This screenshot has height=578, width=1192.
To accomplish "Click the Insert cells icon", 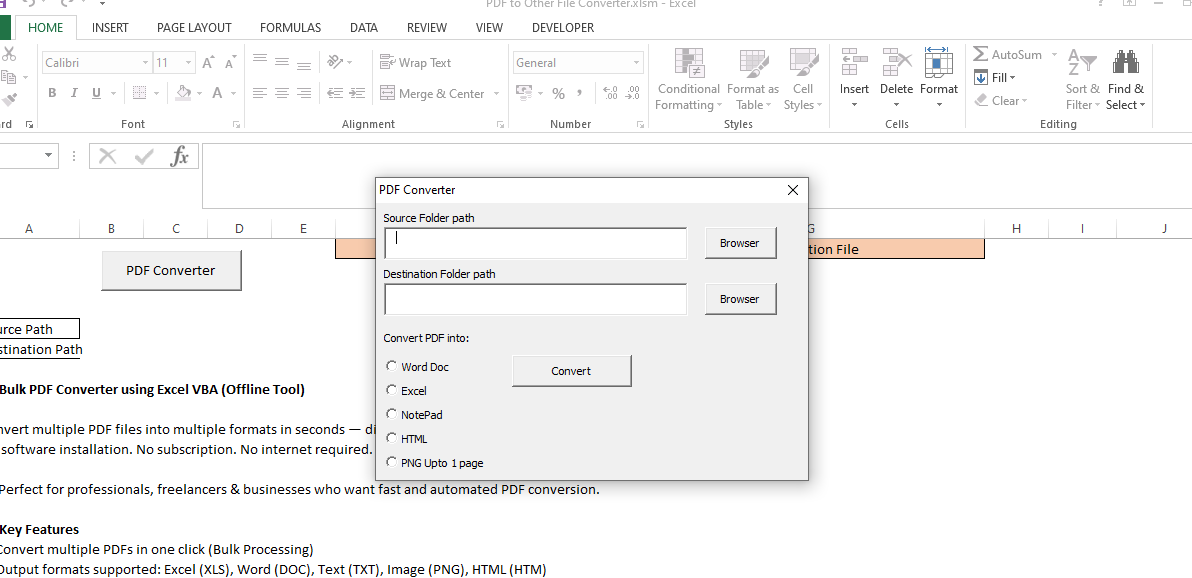I will (854, 64).
